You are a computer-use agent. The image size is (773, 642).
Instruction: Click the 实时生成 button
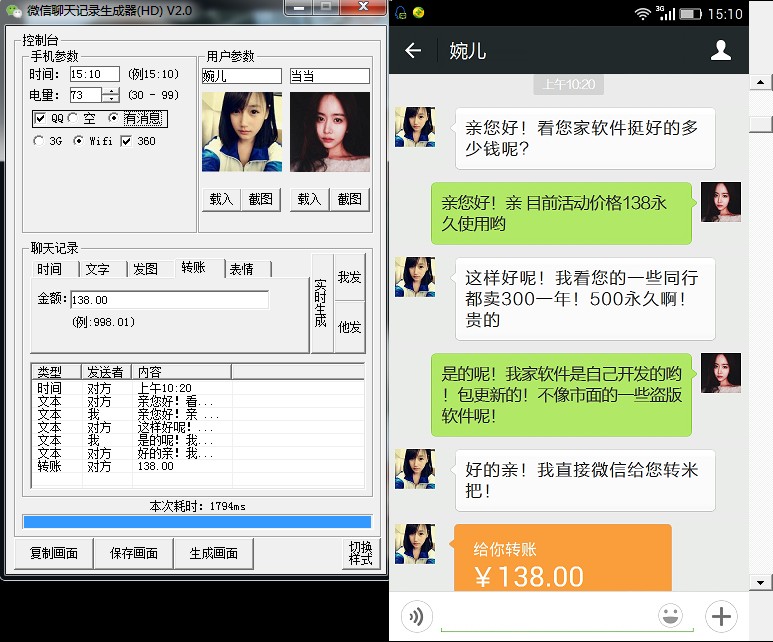click(321, 303)
